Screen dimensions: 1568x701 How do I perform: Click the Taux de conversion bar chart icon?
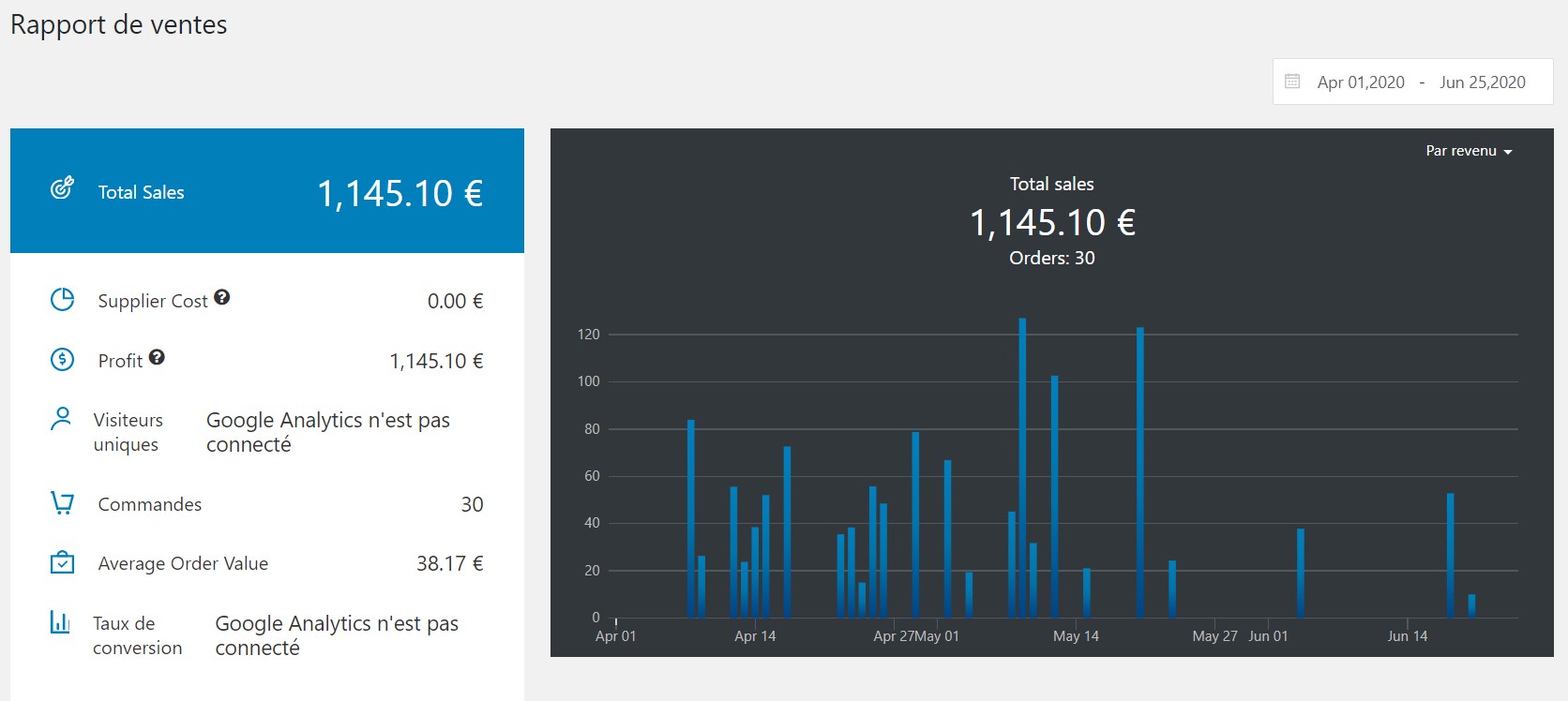[x=60, y=621]
